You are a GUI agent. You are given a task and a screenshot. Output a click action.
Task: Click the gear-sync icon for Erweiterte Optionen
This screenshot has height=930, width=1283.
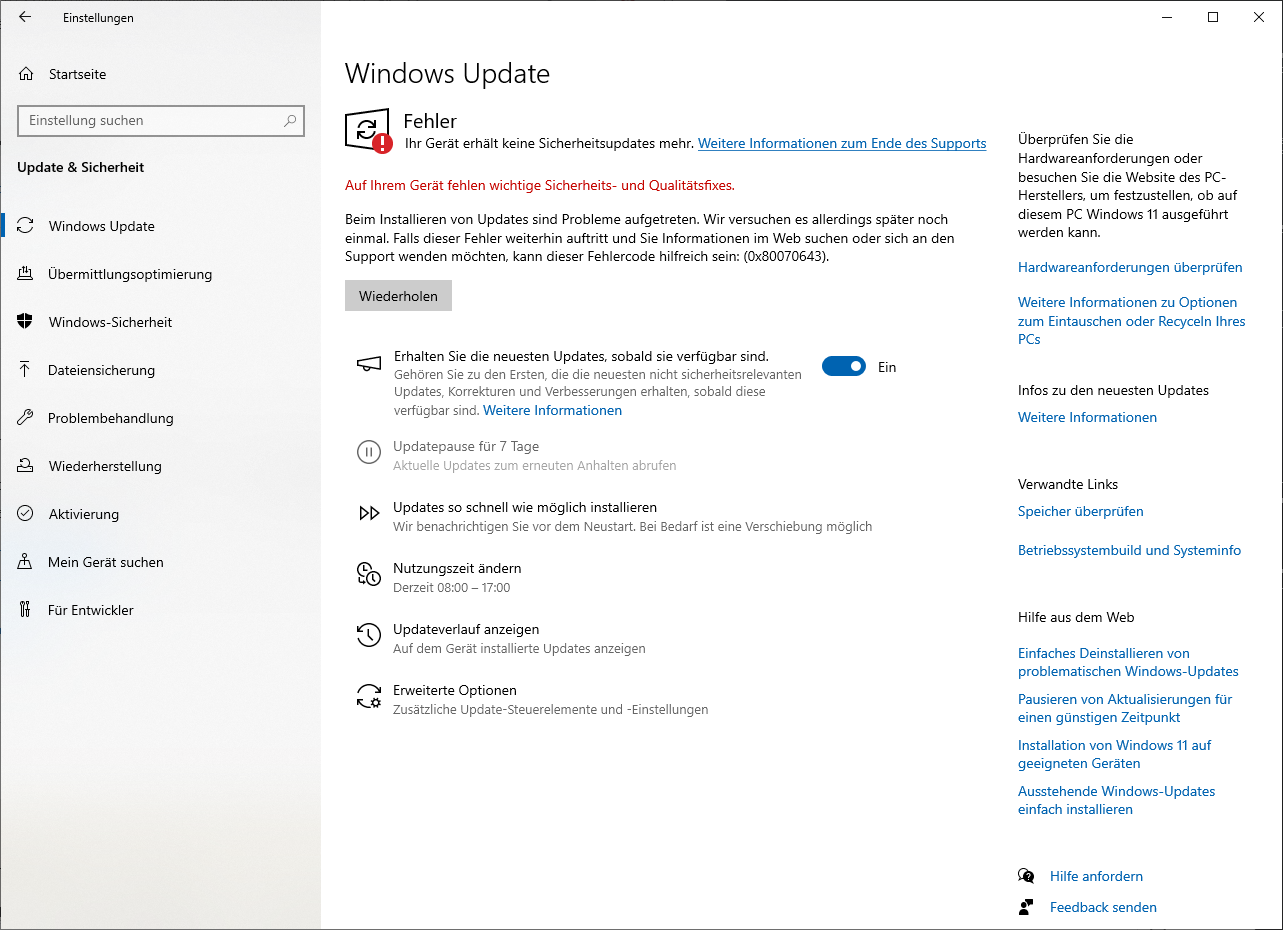point(369,696)
